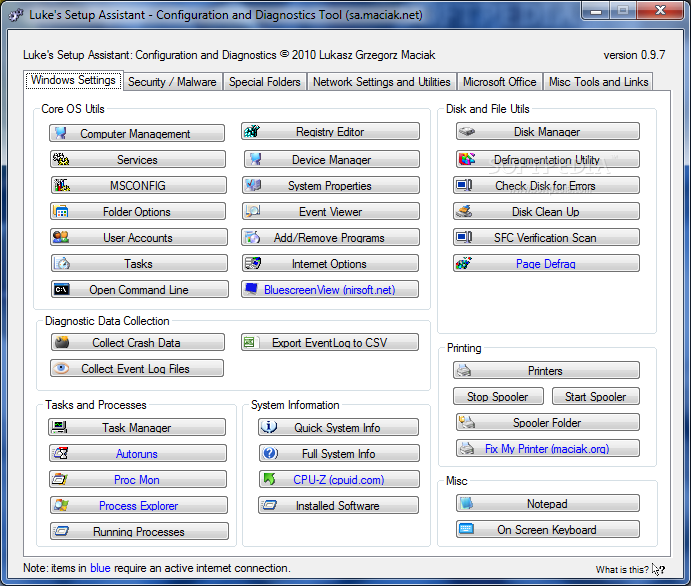Viewport: 691px width, 586px height.
Task: Click the 'System Information' group label
Action: 295,405
